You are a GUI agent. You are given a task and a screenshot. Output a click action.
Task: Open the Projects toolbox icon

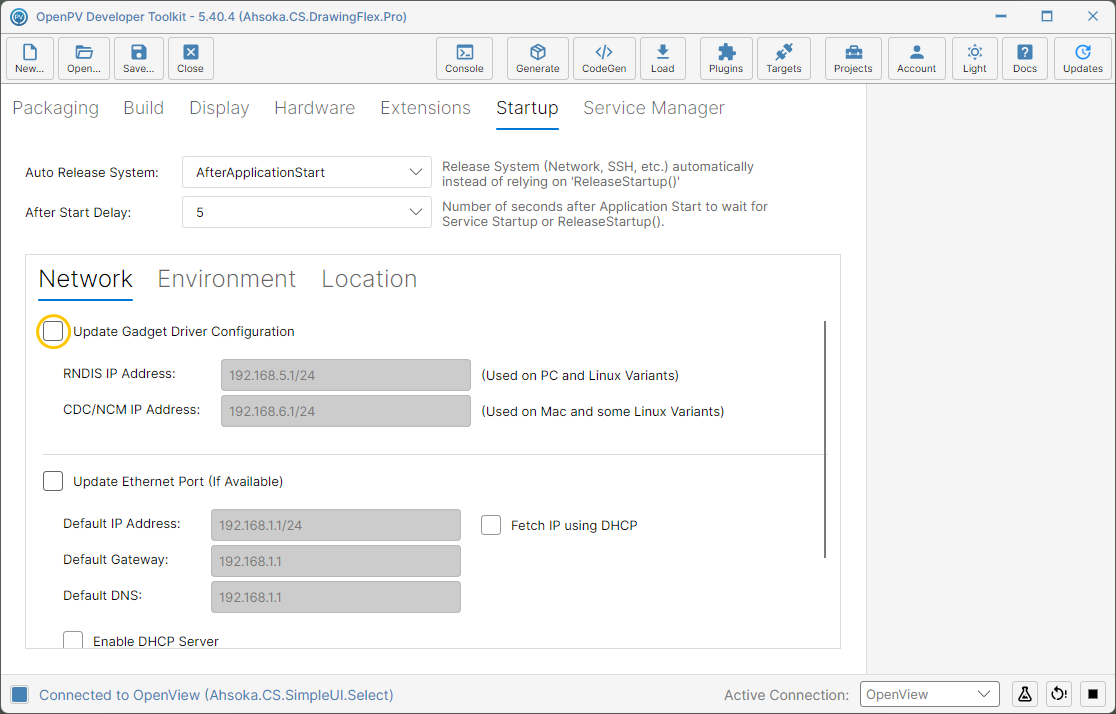853,58
